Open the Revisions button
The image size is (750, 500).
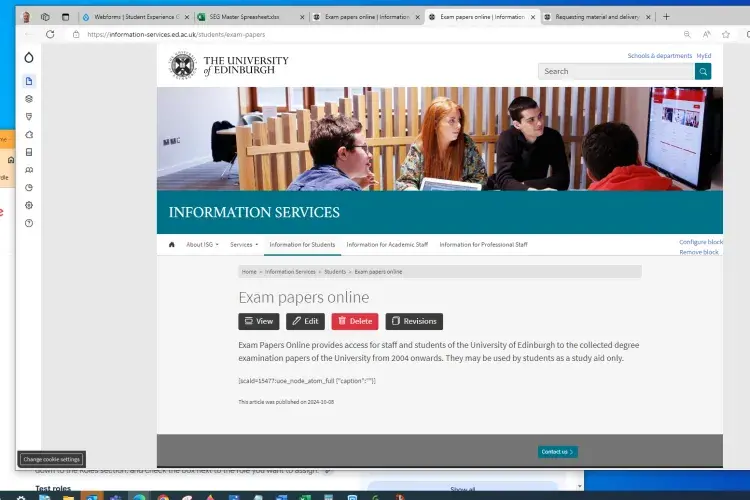tap(414, 321)
